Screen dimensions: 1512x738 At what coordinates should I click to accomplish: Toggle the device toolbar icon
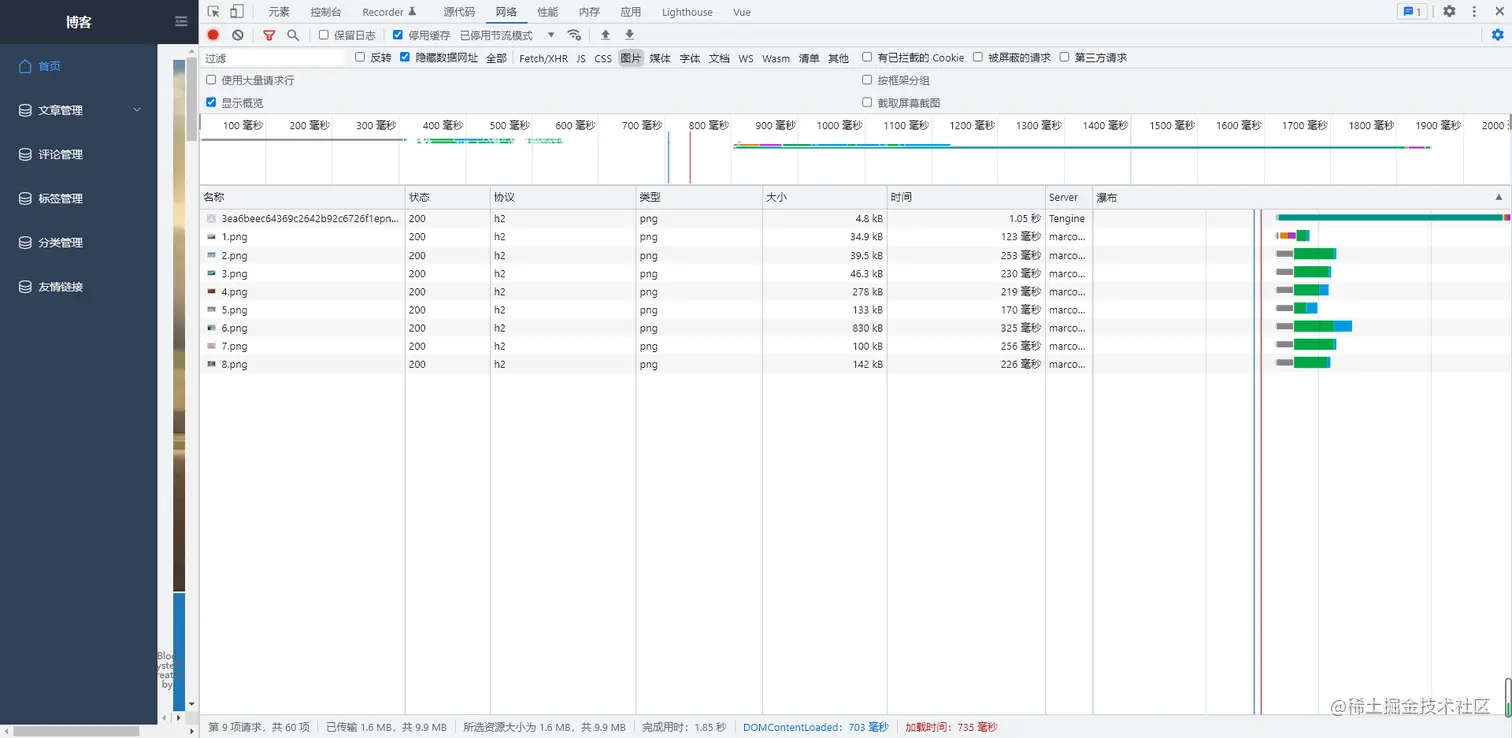click(x=237, y=12)
